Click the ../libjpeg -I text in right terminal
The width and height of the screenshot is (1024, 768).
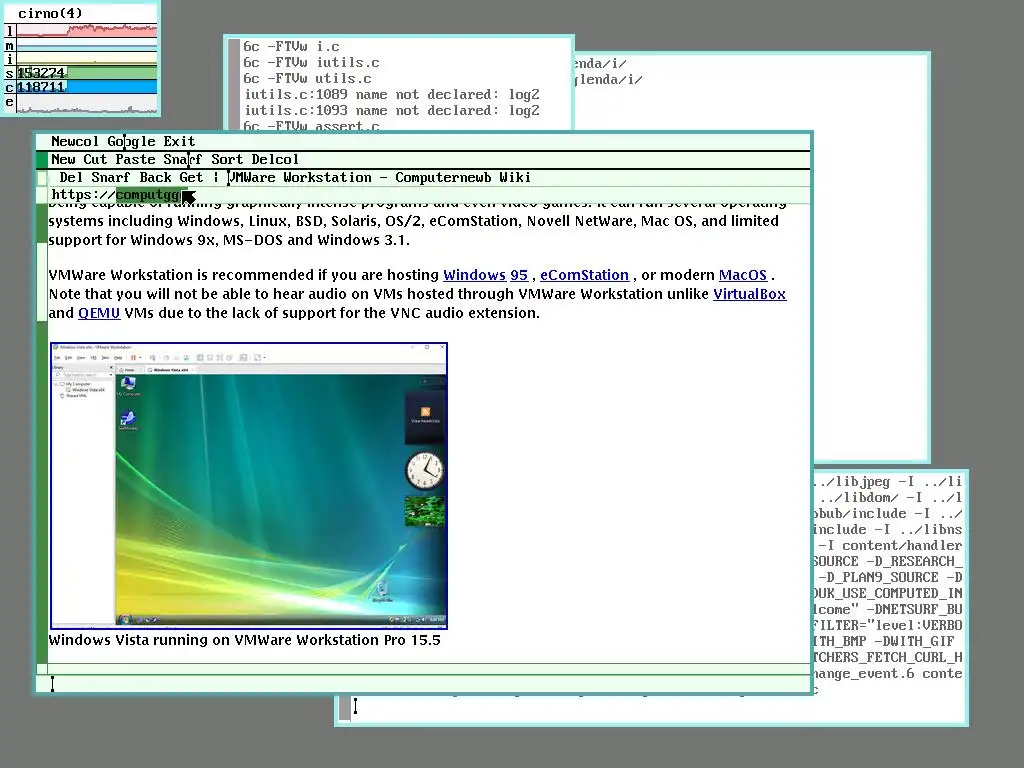(x=864, y=482)
